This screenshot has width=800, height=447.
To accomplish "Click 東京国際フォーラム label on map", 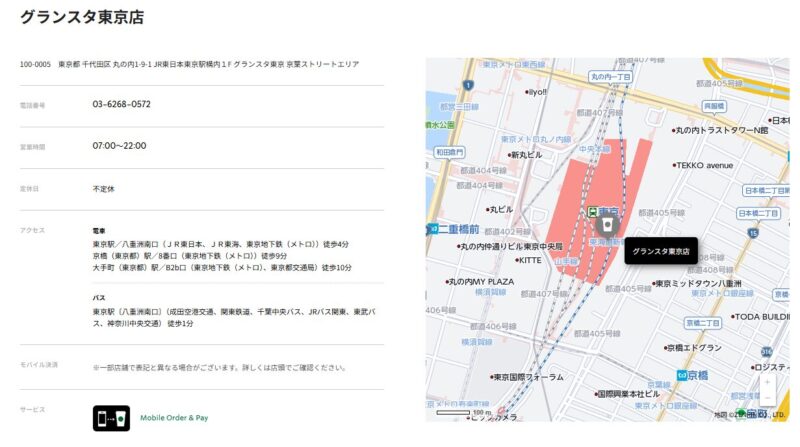I will pos(527,377).
